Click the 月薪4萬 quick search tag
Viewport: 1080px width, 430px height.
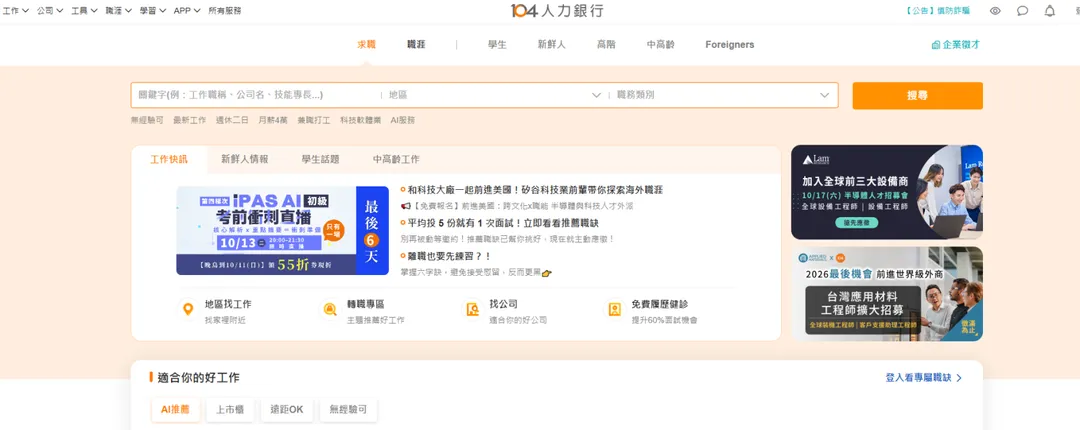click(x=273, y=120)
